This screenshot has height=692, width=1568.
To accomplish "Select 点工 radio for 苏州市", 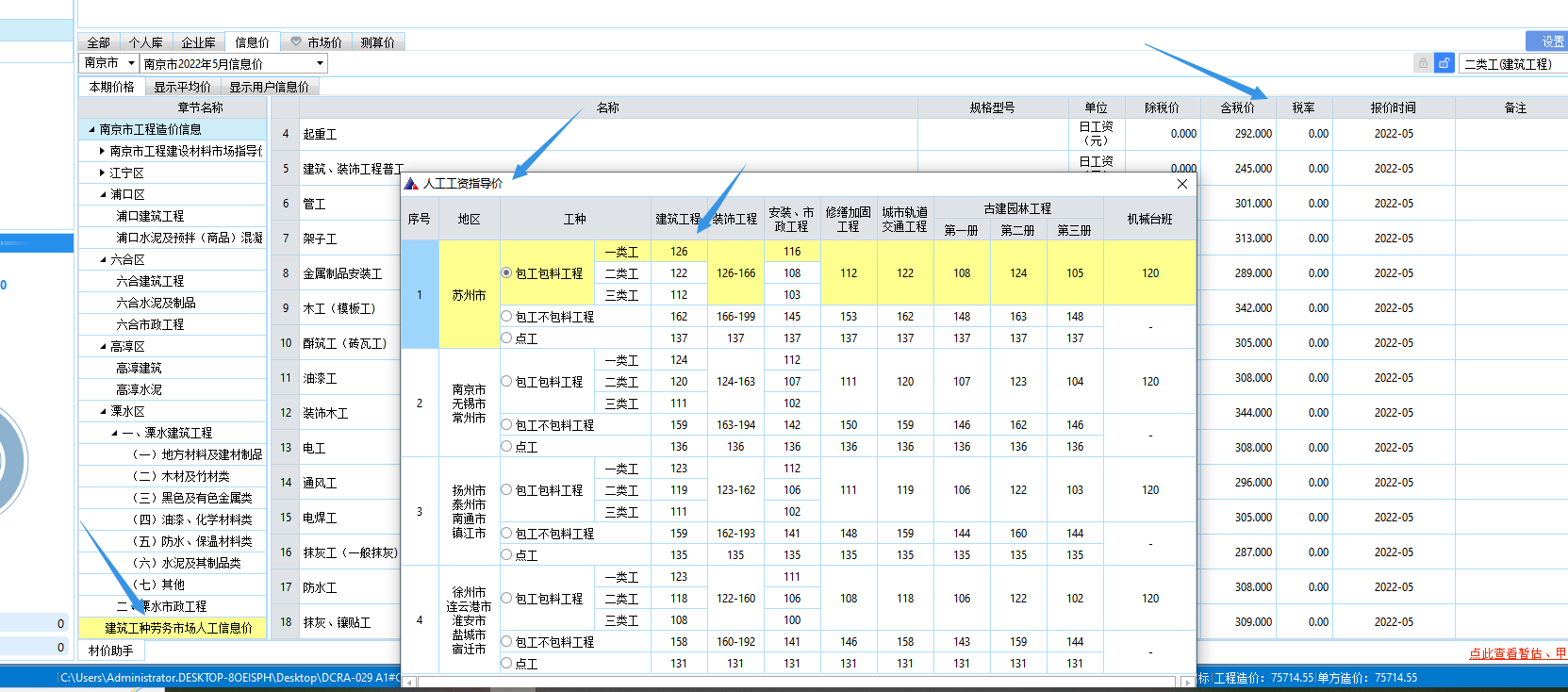I will [x=506, y=338].
